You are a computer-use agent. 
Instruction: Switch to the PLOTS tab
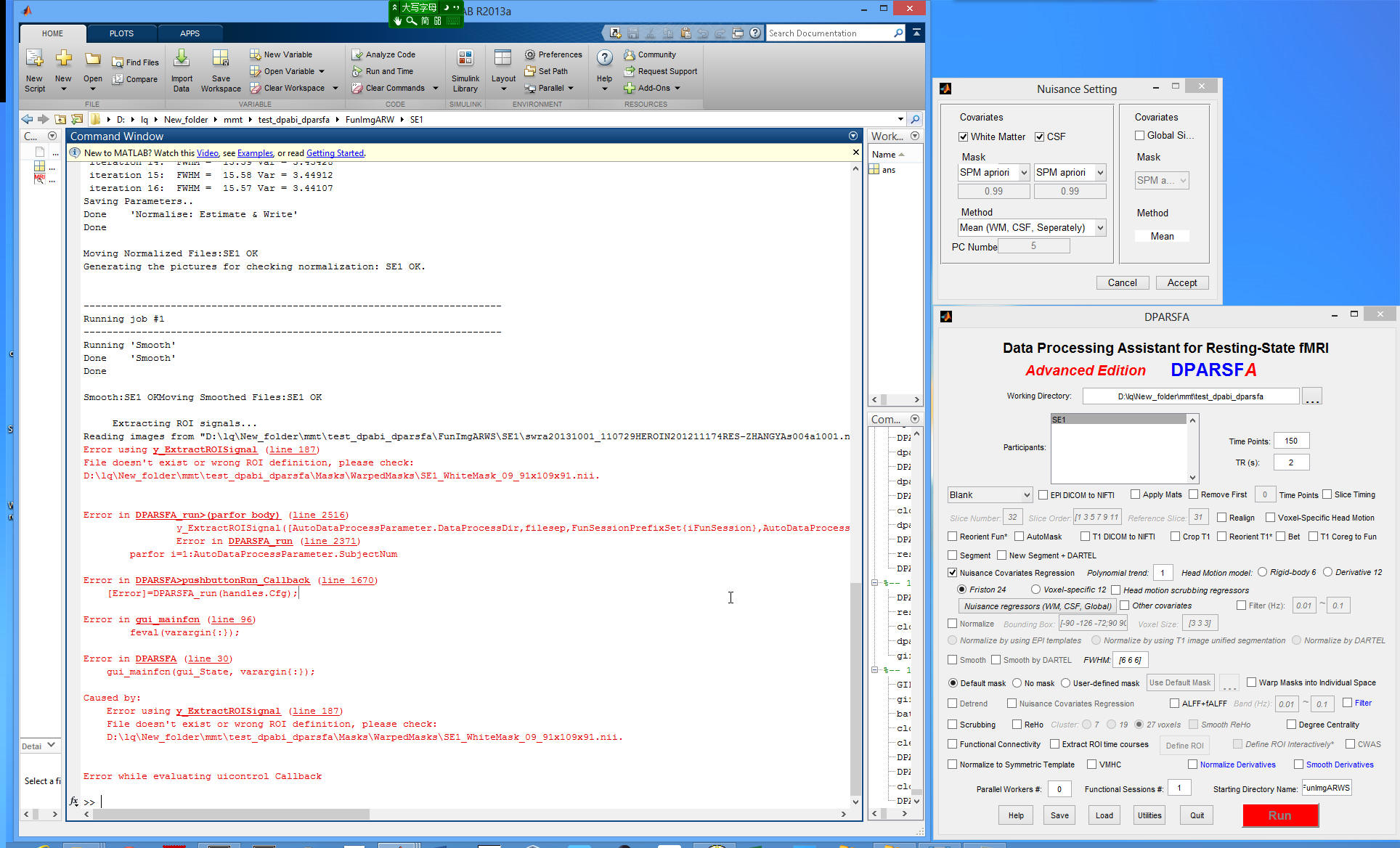point(121,33)
